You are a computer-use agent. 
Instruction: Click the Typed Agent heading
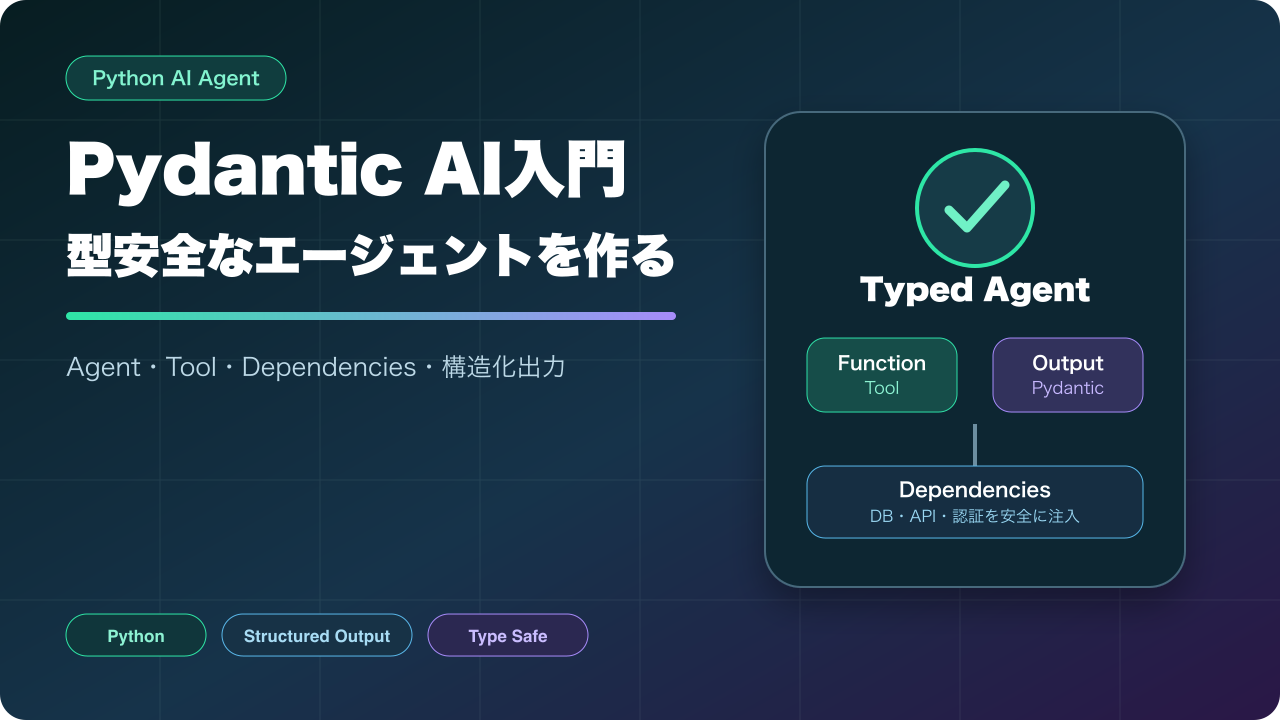coord(975,290)
